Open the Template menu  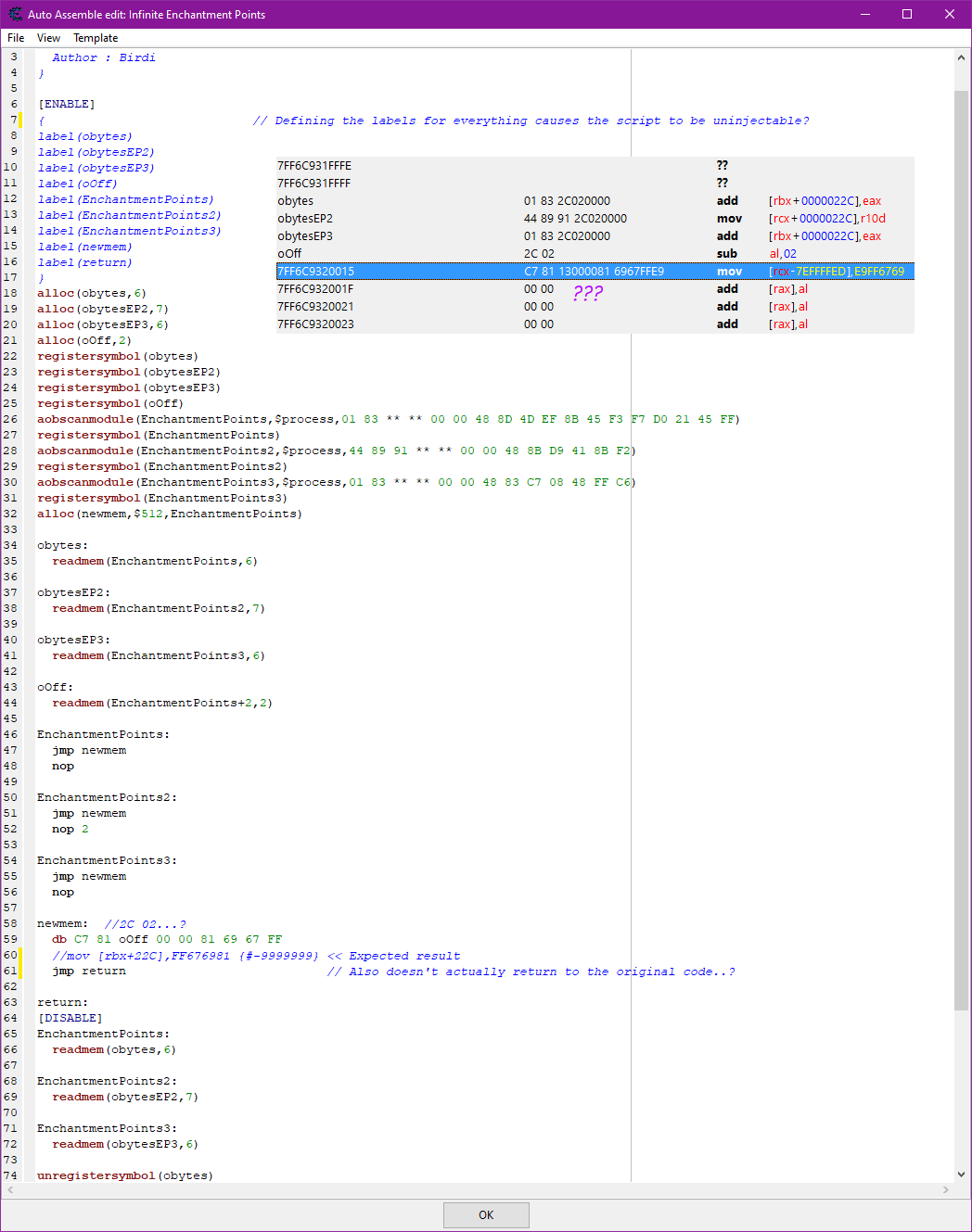tap(95, 38)
